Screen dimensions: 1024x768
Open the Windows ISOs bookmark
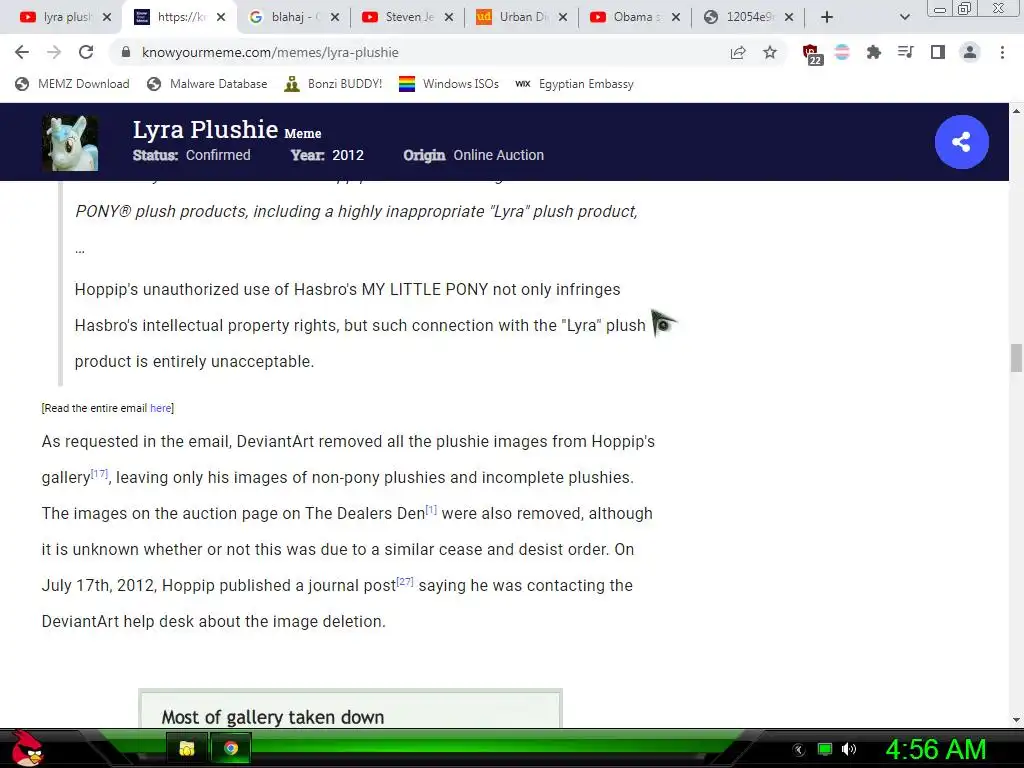(449, 84)
